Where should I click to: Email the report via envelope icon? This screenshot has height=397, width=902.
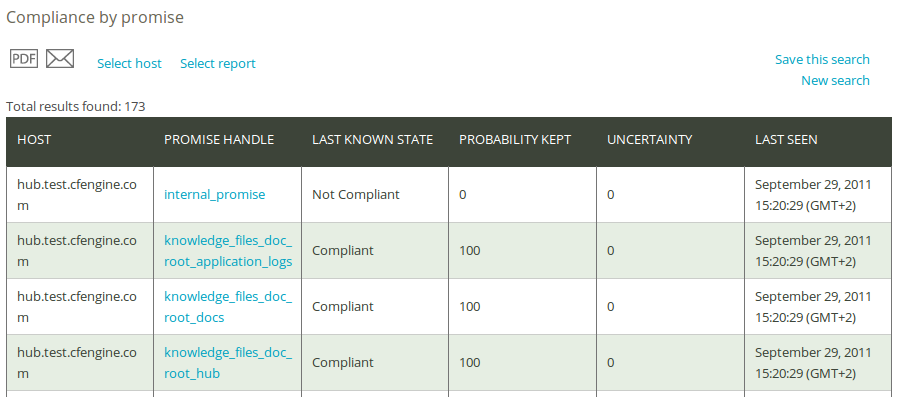60,59
